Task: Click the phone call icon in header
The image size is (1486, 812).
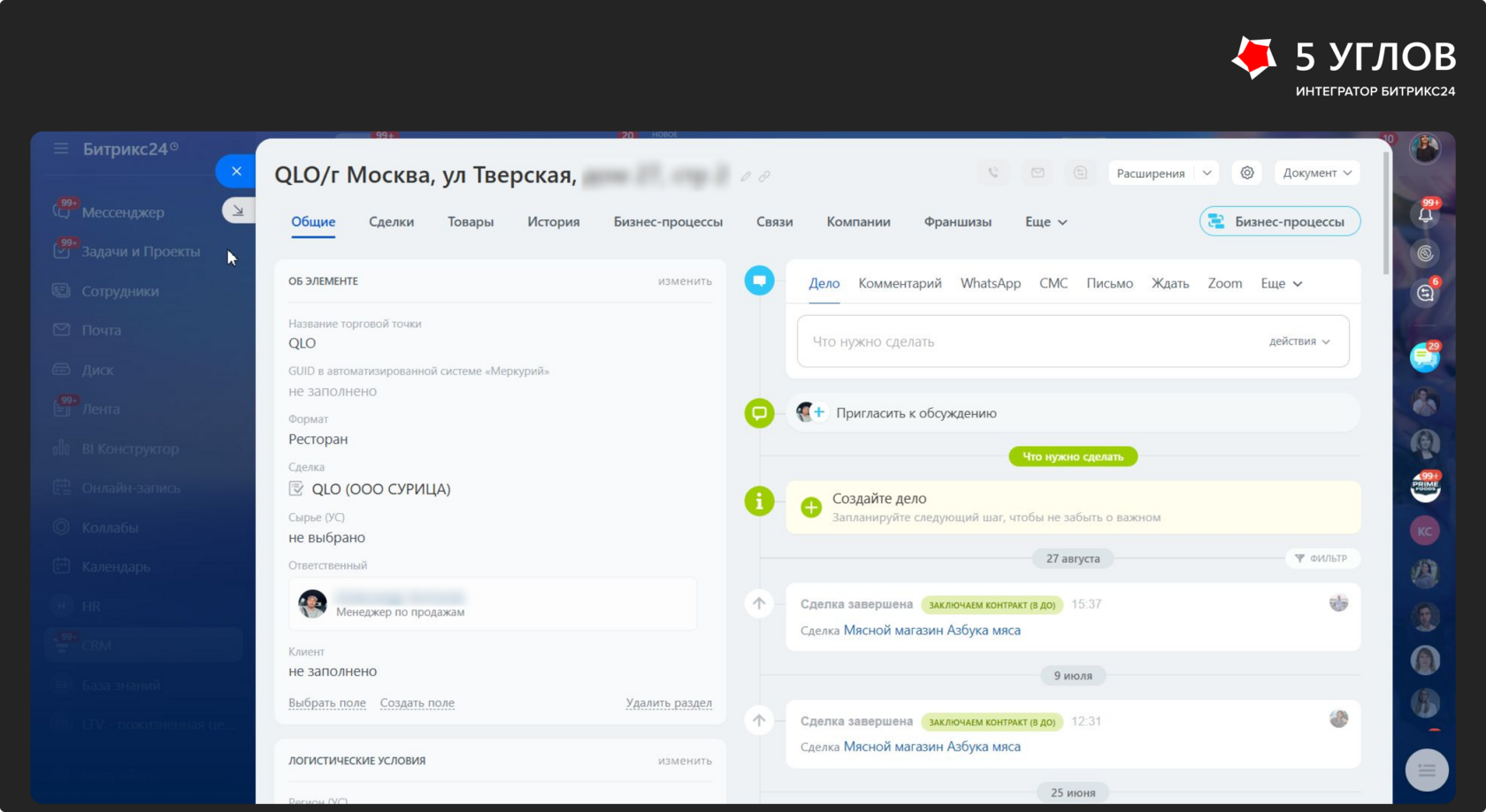Action: 993,173
